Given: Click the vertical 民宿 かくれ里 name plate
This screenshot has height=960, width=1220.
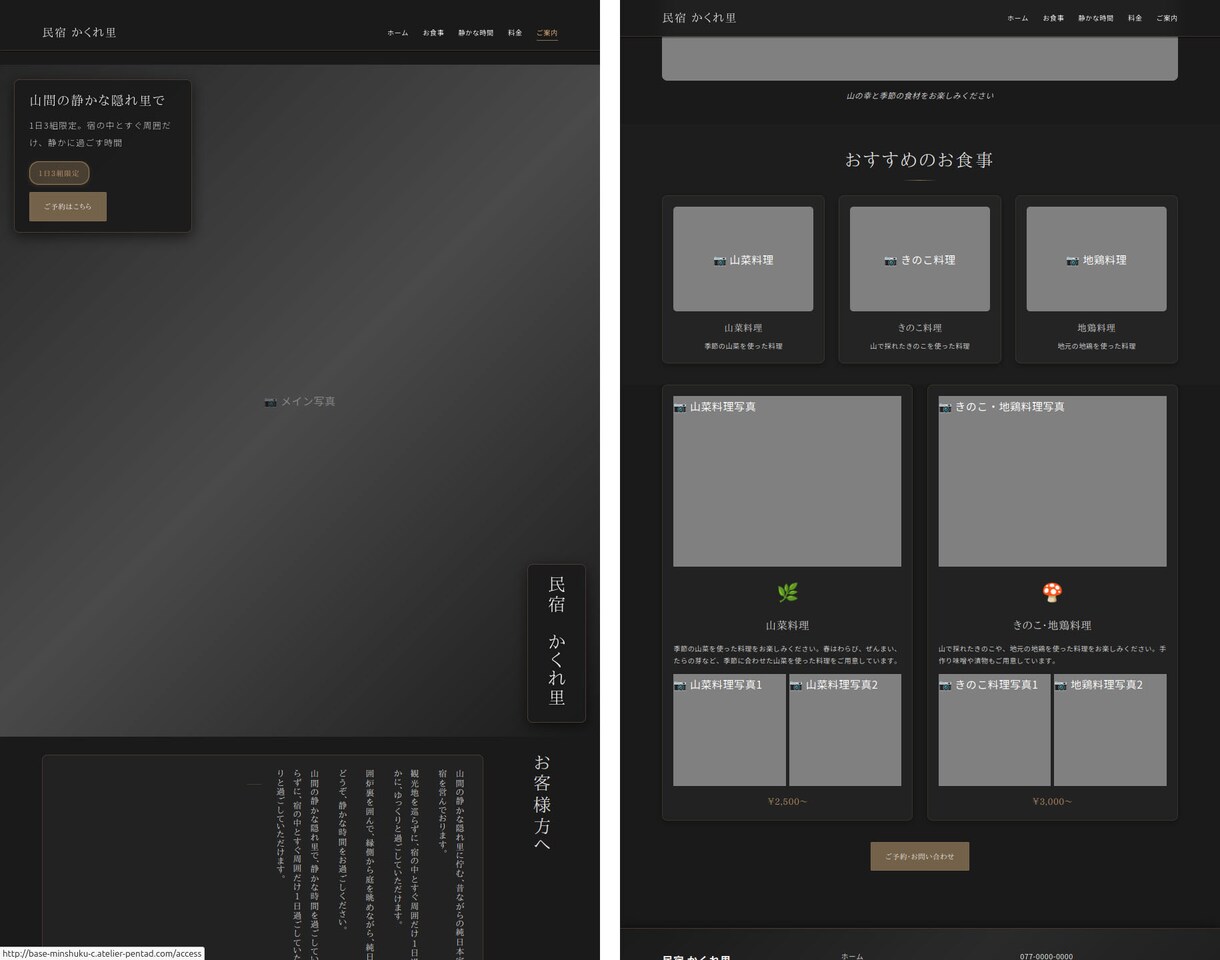Looking at the screenshot, I should point(557,643).
